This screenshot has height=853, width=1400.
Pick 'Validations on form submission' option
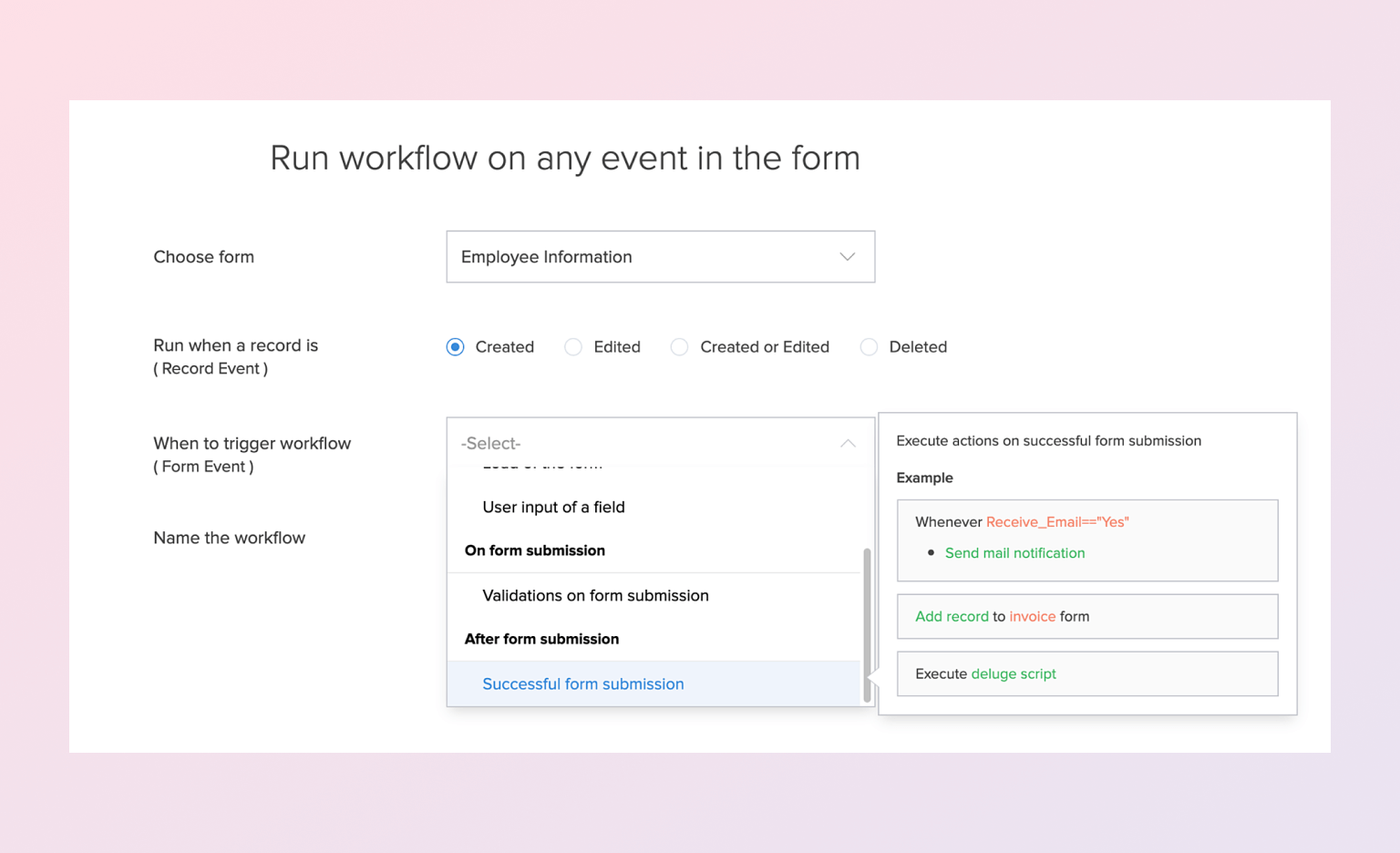[x=595, y=596]
